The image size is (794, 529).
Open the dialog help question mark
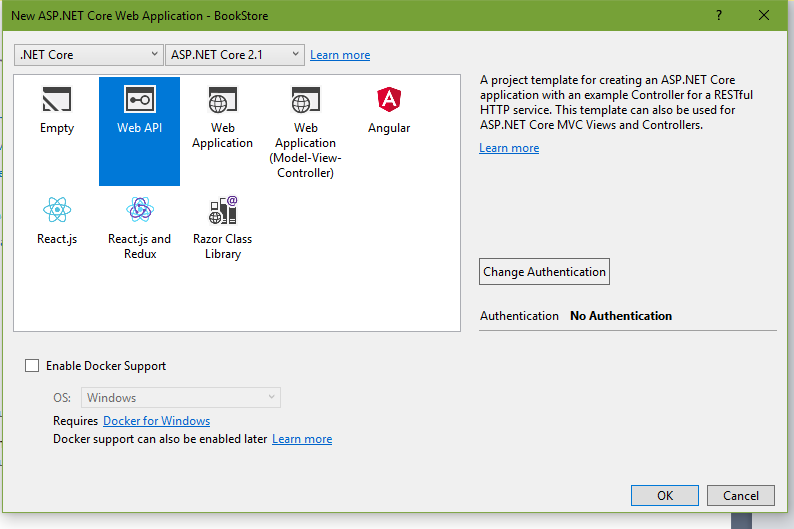(x=719, y=16)
